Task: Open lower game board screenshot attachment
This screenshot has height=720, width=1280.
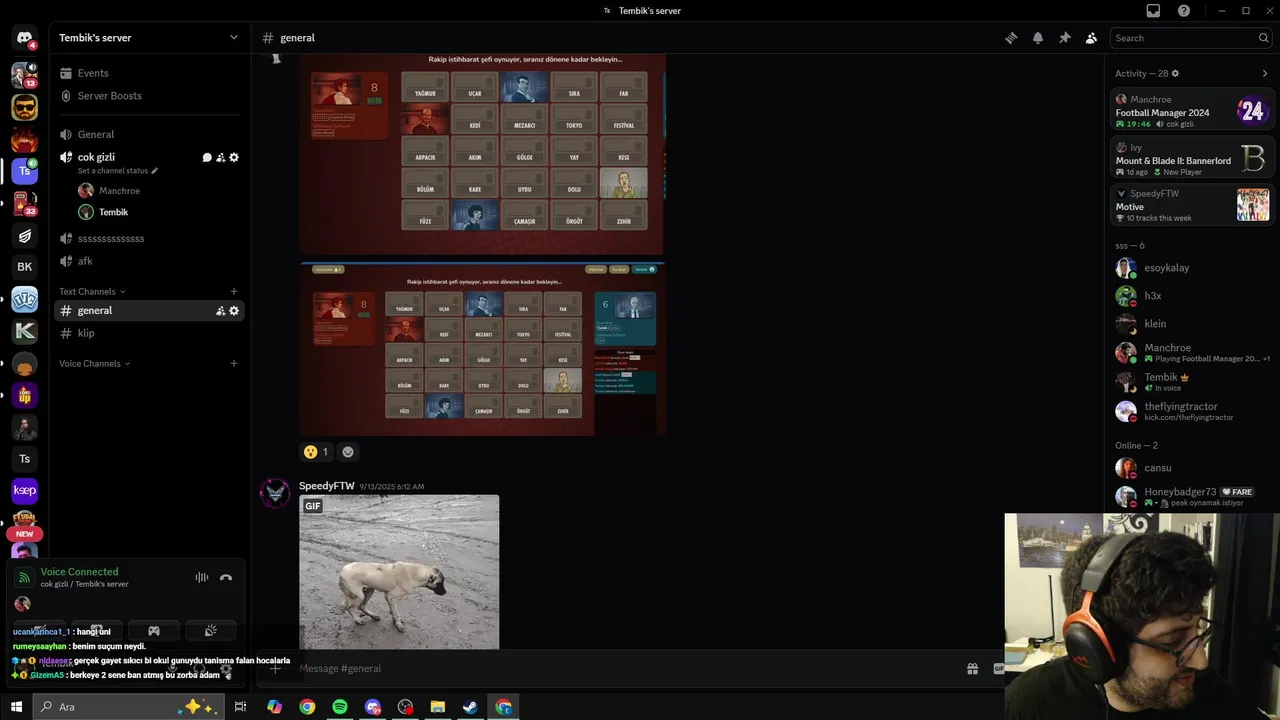Action: [x=482, y=349]
